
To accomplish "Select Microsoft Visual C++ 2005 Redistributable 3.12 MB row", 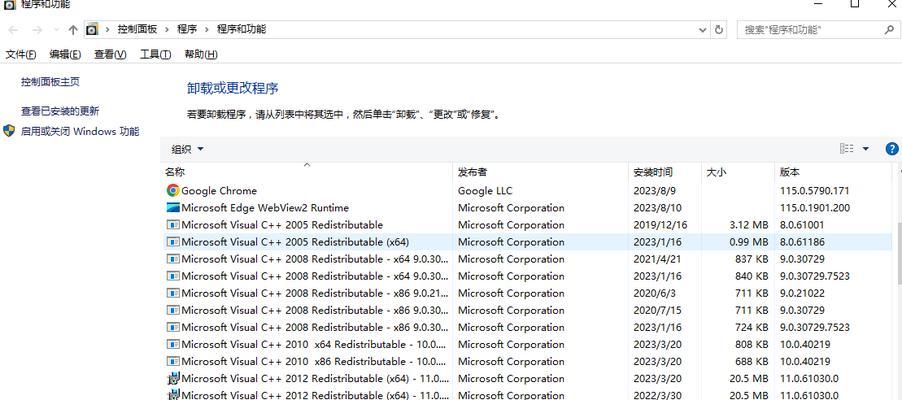I will [x=528, y=224].
